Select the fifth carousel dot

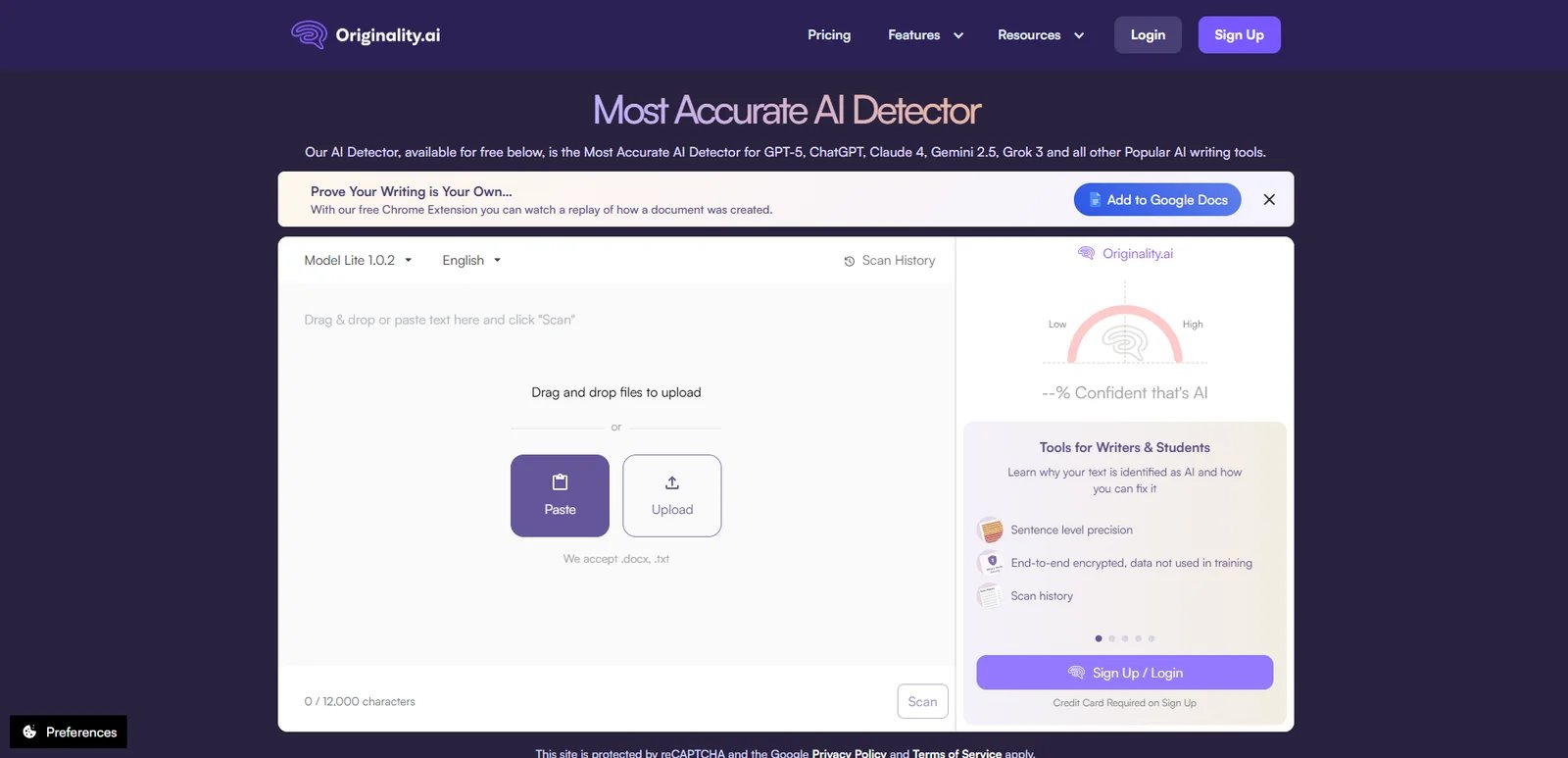click(x=1151, y=638)
